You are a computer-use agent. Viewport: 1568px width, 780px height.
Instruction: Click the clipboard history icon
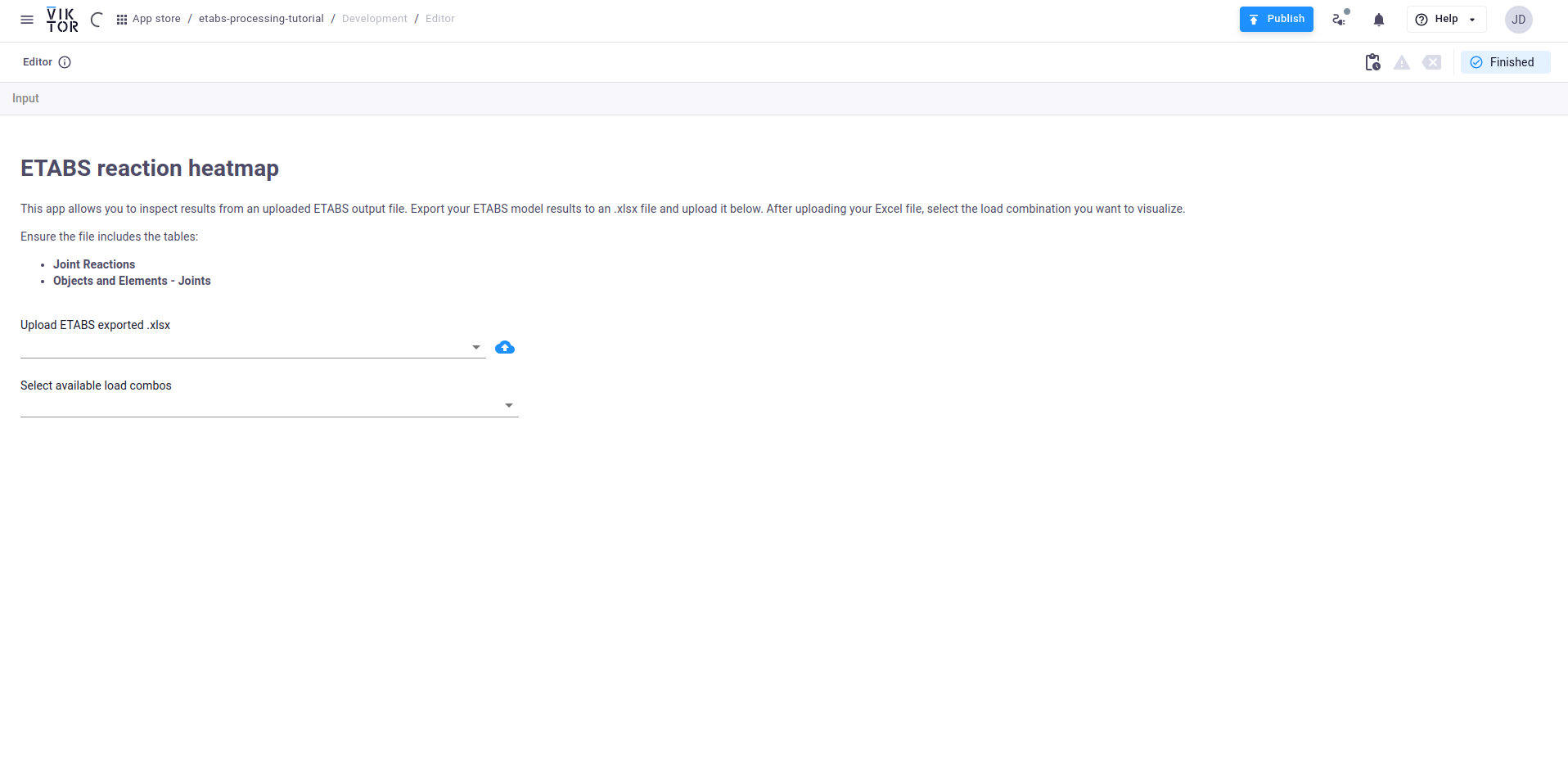pos(1372,62)
